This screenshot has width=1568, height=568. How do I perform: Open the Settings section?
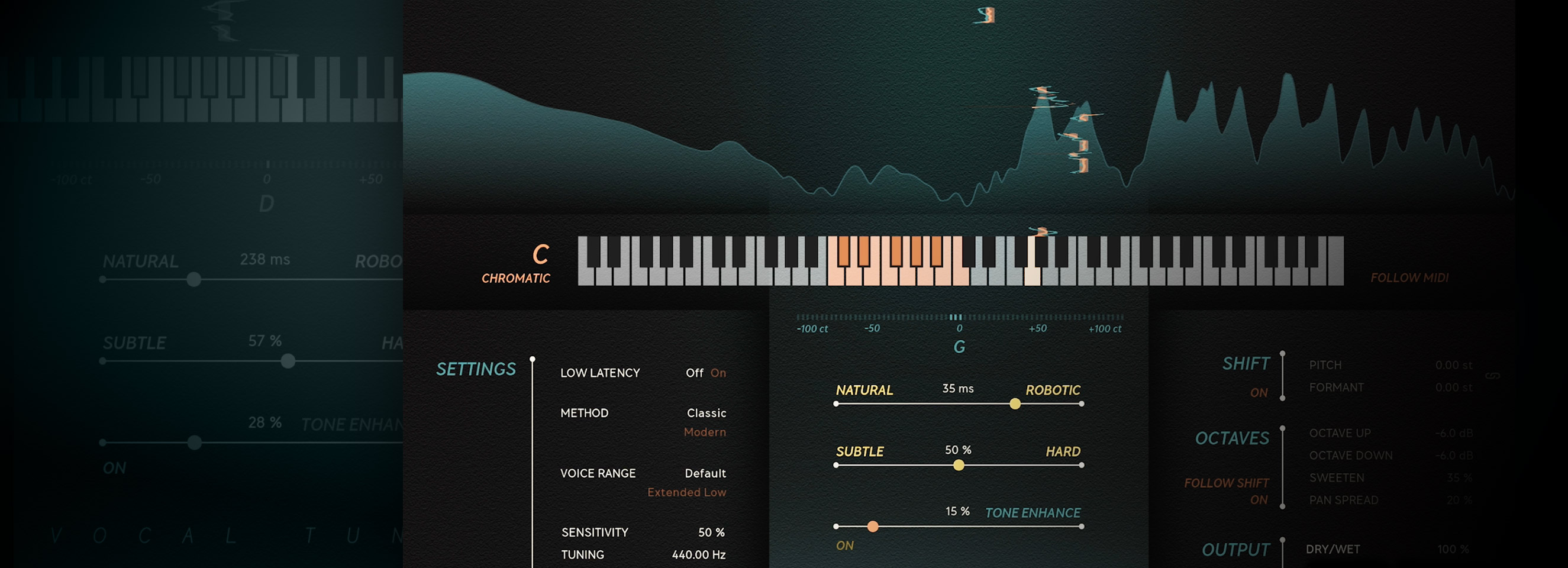pos(475,369)
